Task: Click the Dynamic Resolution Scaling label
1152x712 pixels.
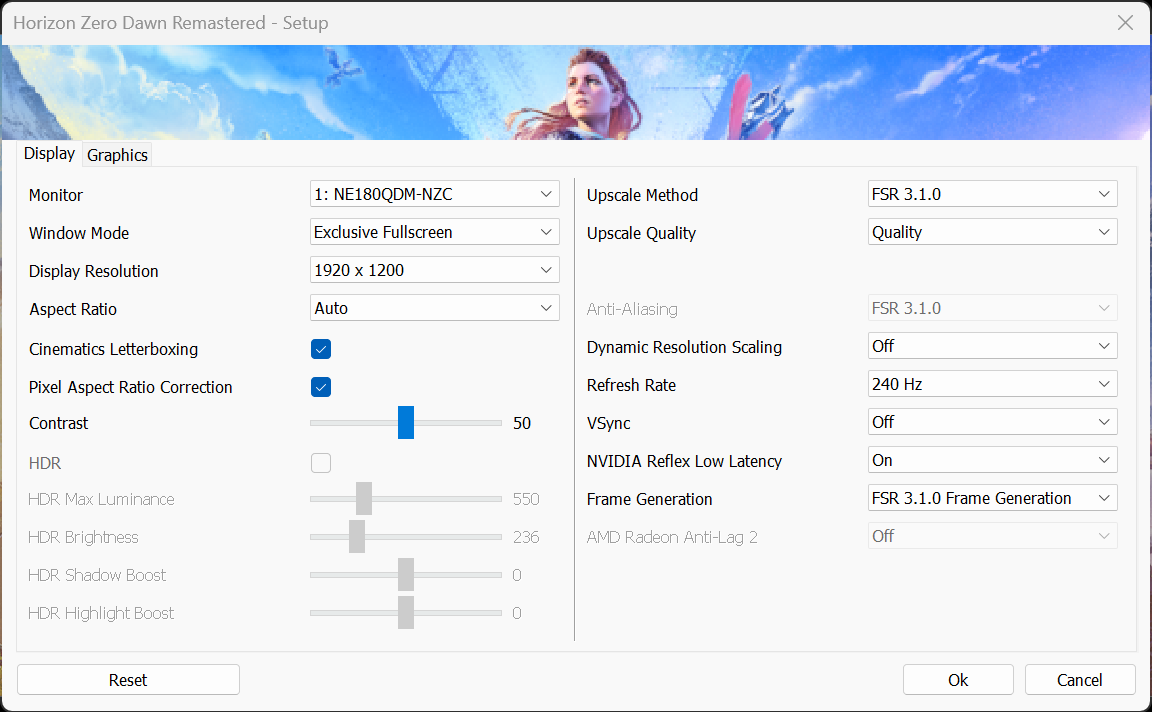Action: pos(684,347)
